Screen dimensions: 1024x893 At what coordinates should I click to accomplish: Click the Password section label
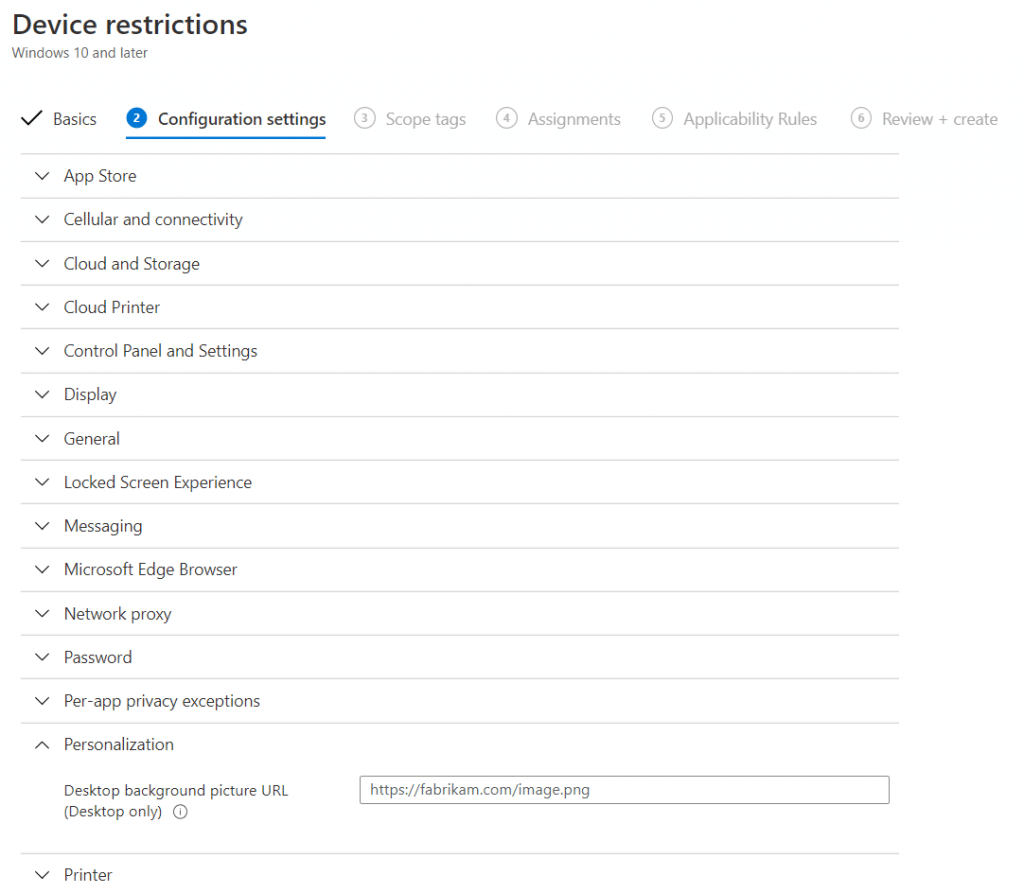coord(97,657)
